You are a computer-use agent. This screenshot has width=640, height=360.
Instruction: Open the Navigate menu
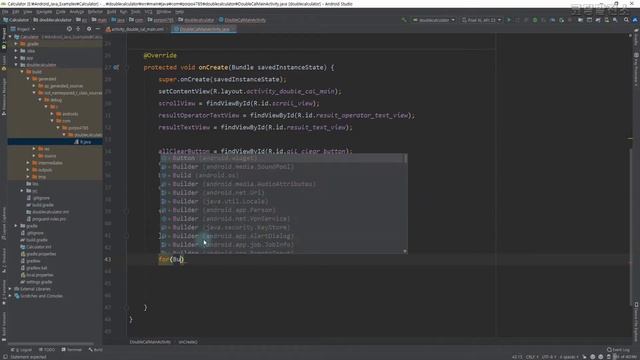click(44, 12)
